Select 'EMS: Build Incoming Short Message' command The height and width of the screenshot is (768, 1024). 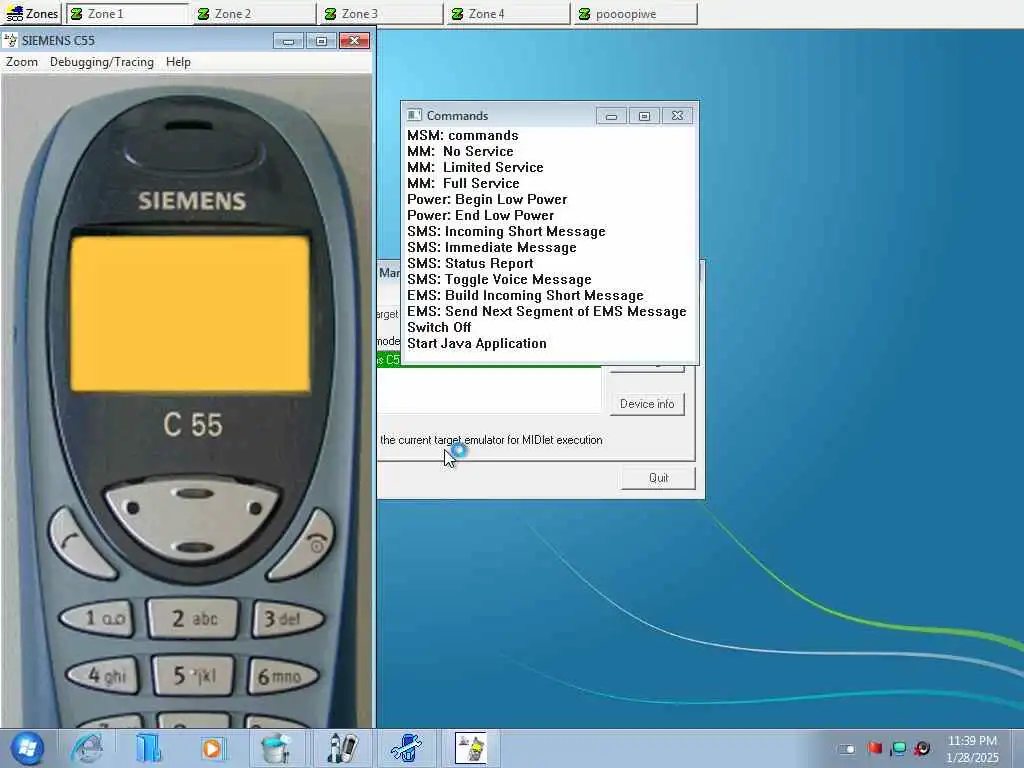[525, 295]
